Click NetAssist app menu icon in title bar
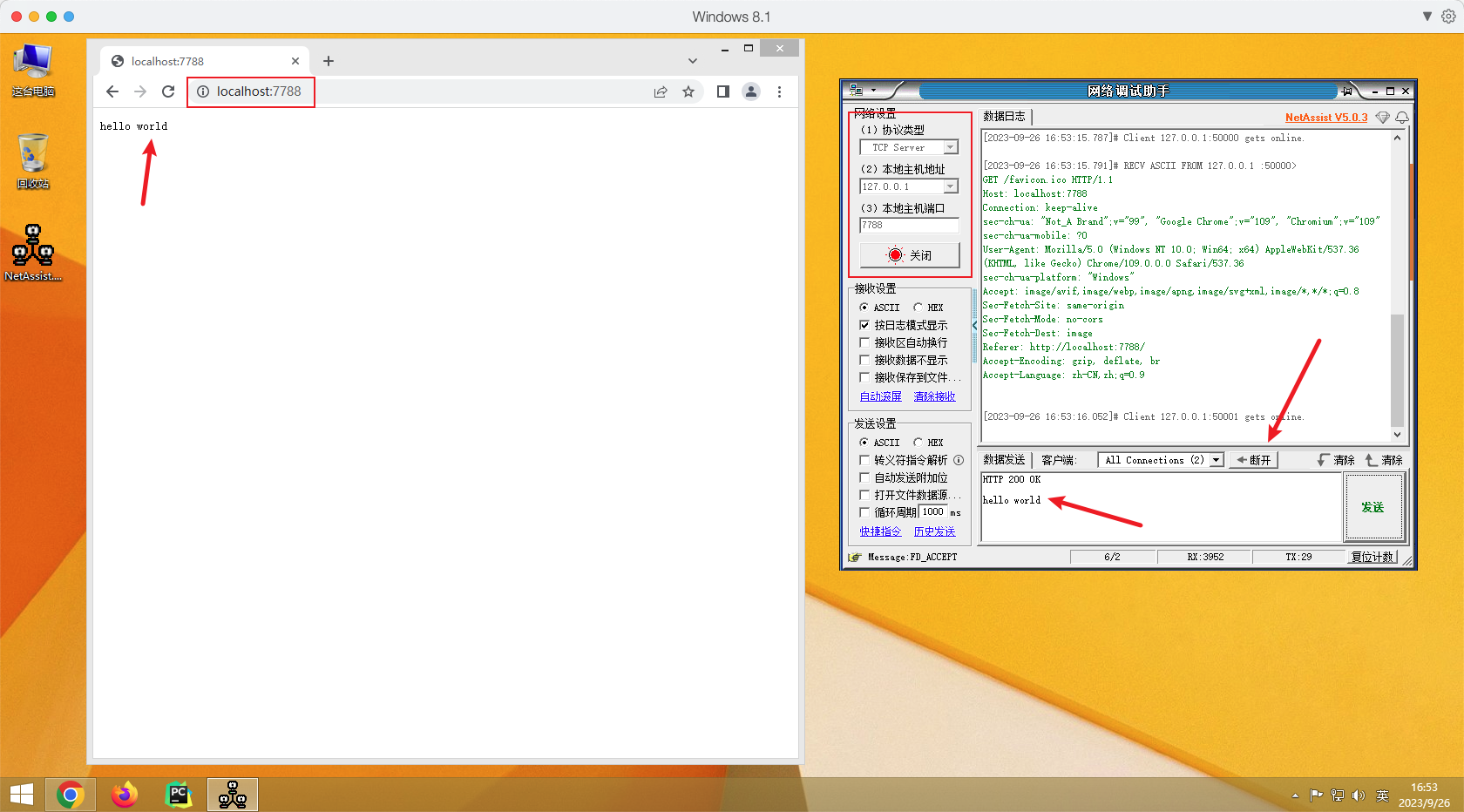 (x=856, y=90)
